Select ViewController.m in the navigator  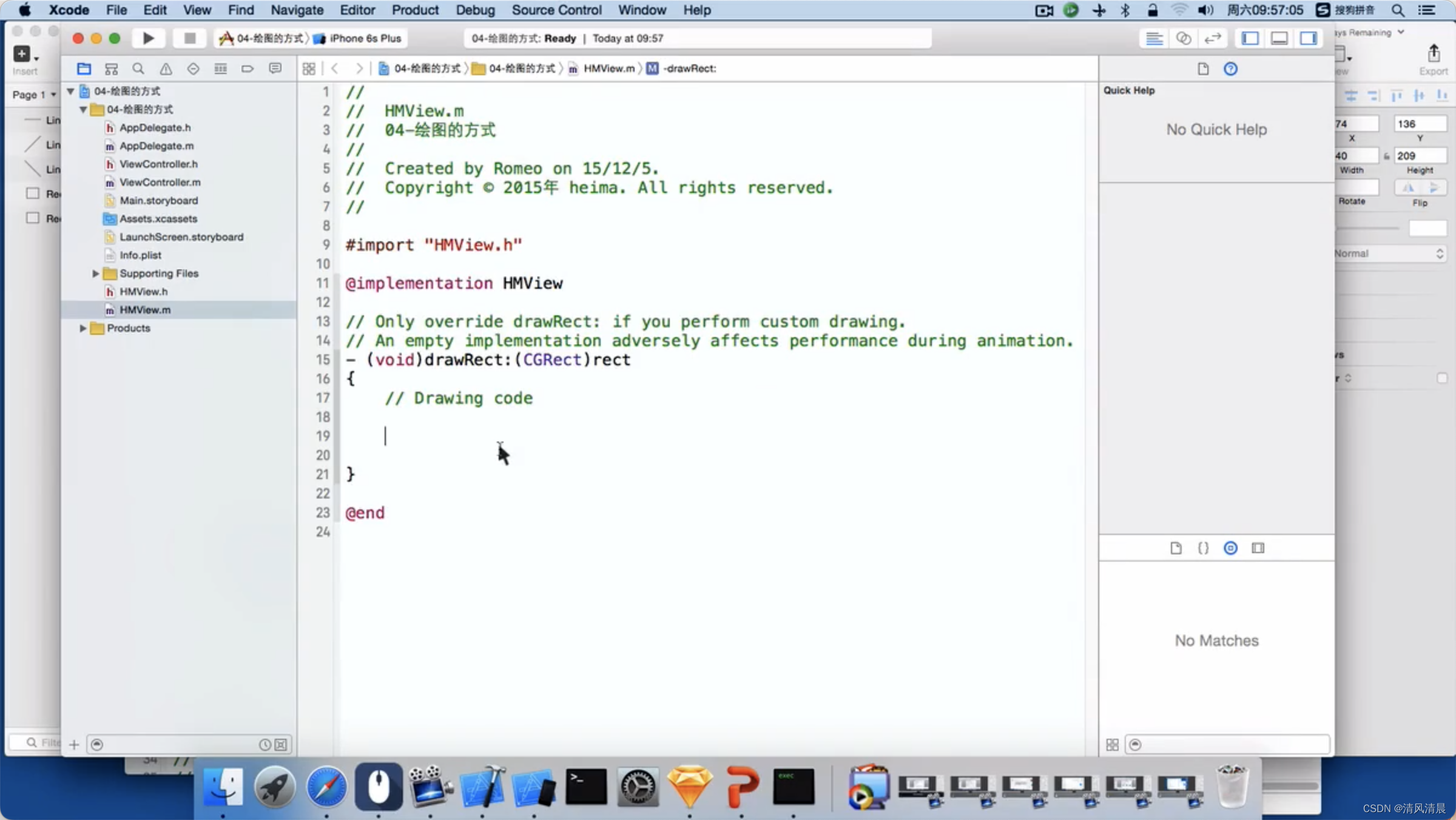tap(160, 183)
